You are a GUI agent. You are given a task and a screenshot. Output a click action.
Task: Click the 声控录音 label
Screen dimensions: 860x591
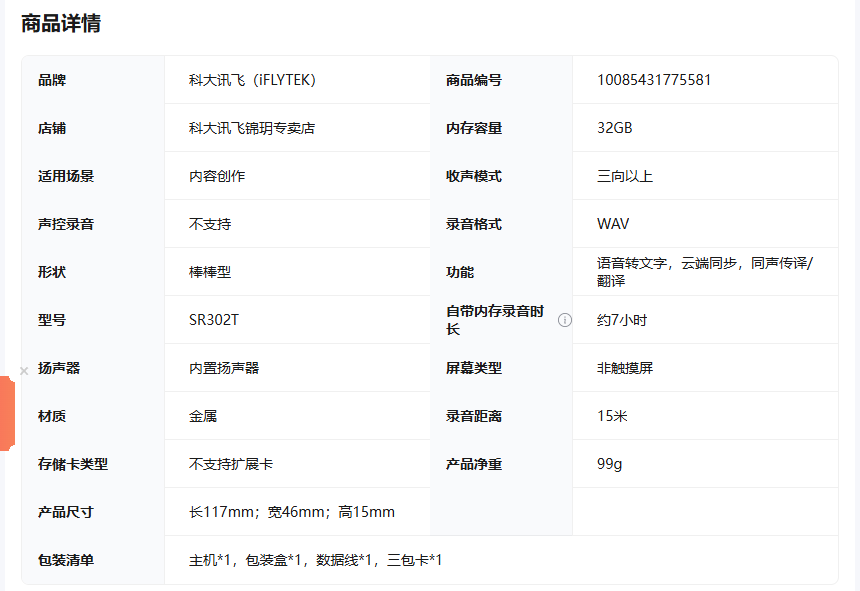click(66, 224)
